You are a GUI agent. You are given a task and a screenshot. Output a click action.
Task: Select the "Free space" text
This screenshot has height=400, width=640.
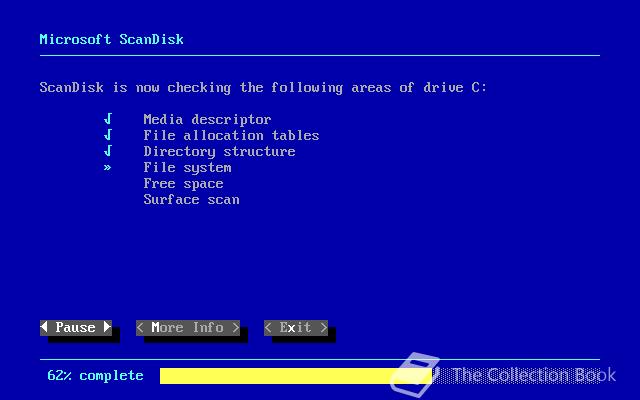(x=183, y=184)
